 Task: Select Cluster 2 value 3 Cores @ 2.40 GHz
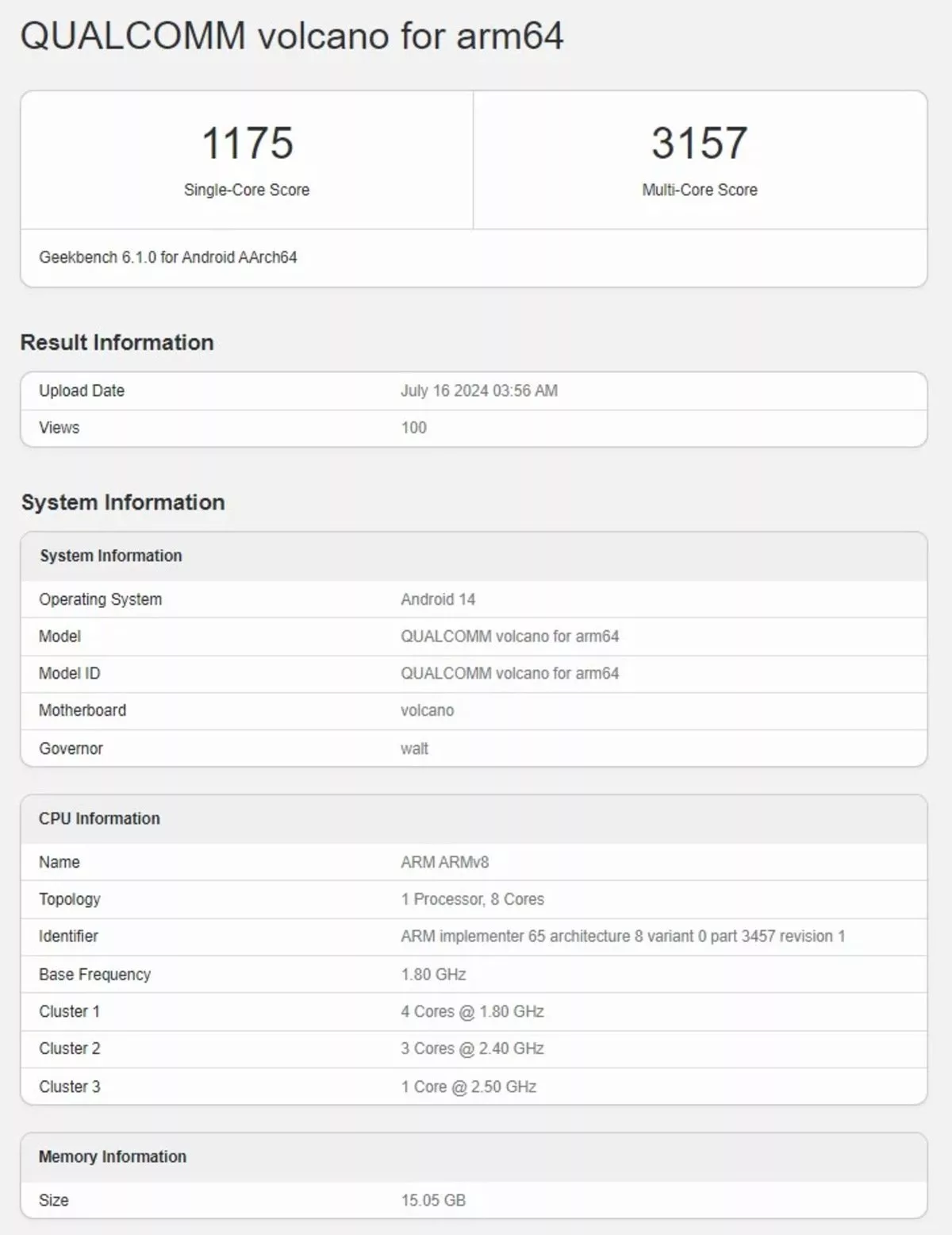coord(473,1048)
